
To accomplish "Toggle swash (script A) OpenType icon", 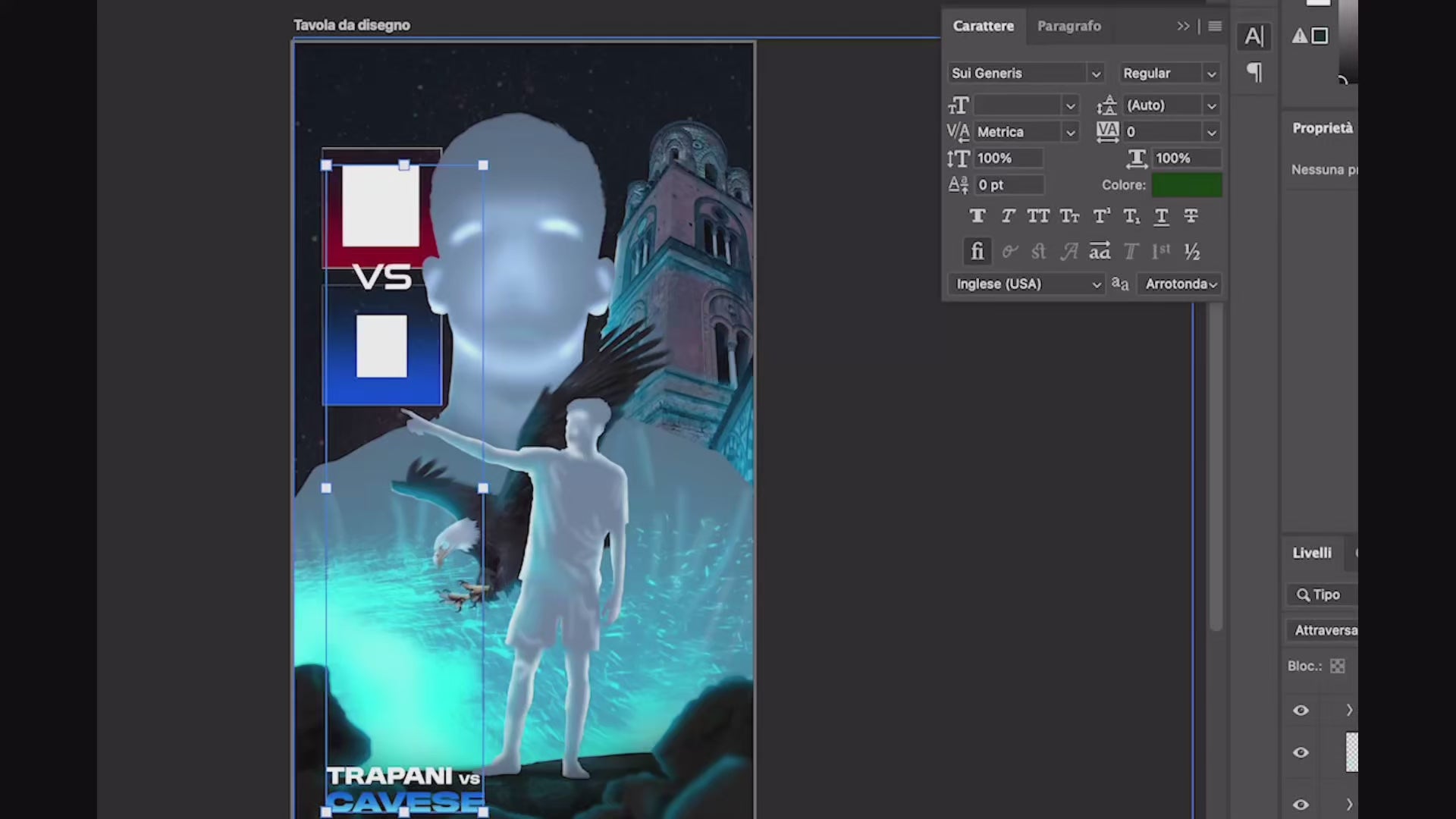I will tap(1069, 251).
